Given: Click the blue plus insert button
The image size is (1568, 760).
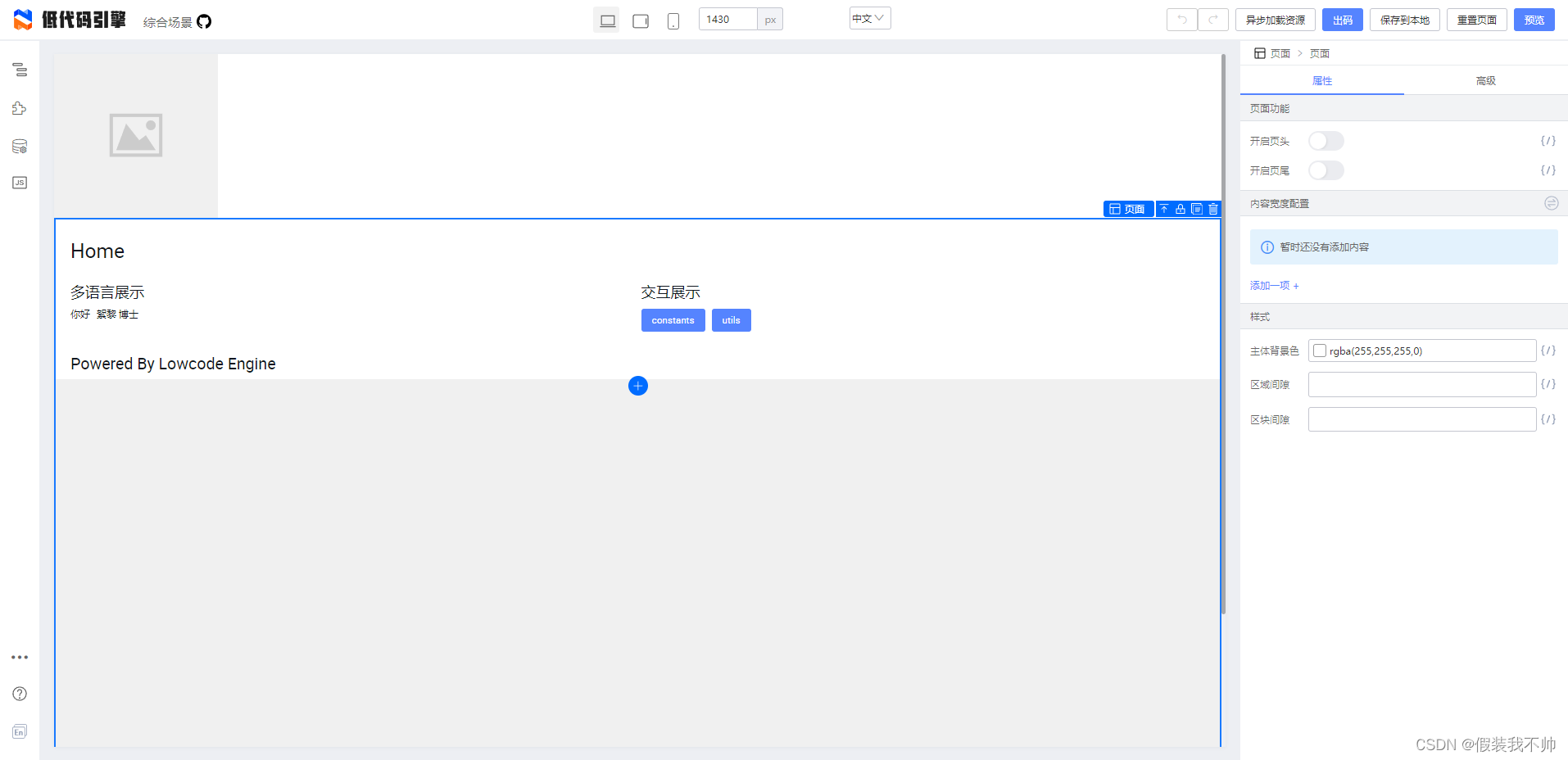Looking at the screenshot, I should click(638, 386).
